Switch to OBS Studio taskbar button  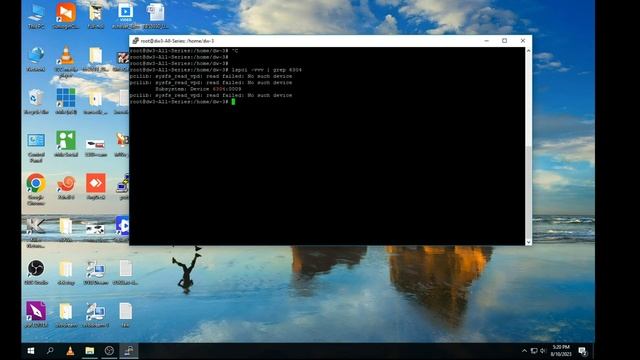click(x=109, y=351)
